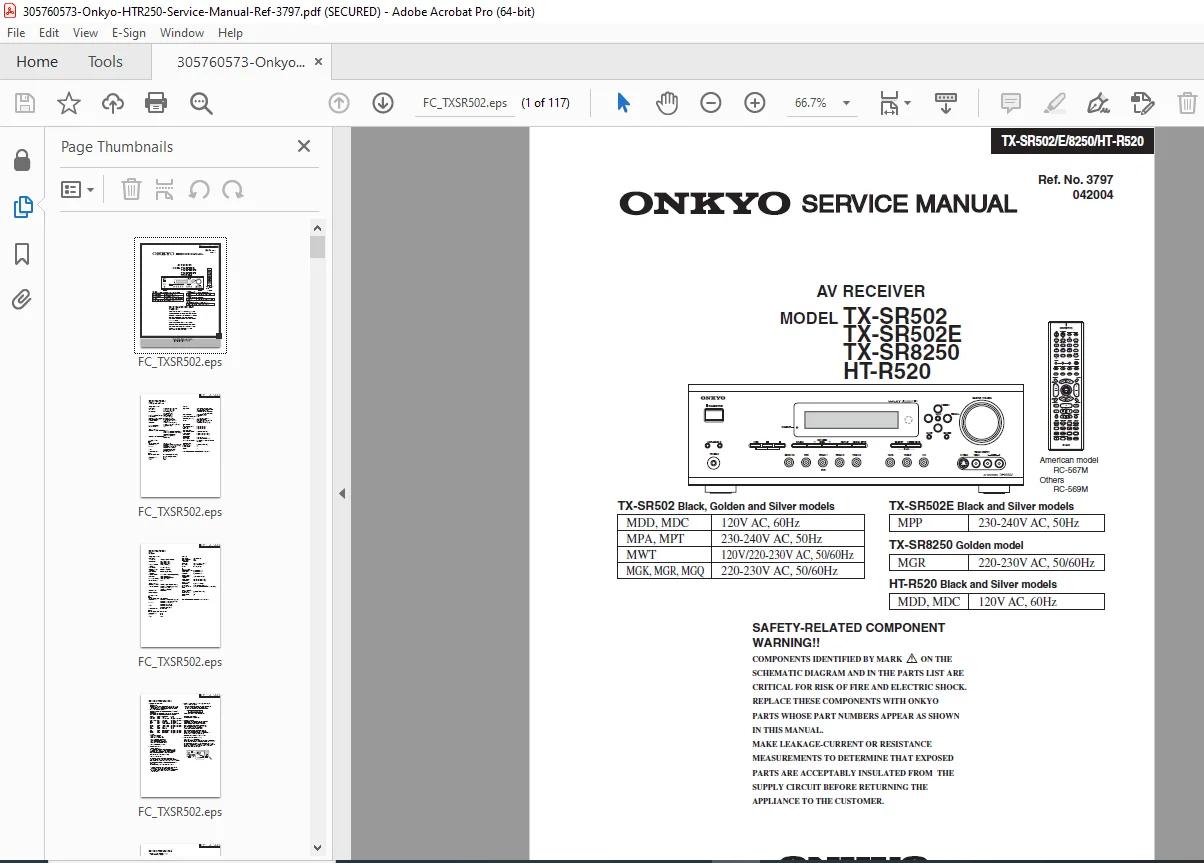The image size is (1204, 863).
Task: Select the 305760573-Onkyo document tab
Action: click(x=241, y=62)
